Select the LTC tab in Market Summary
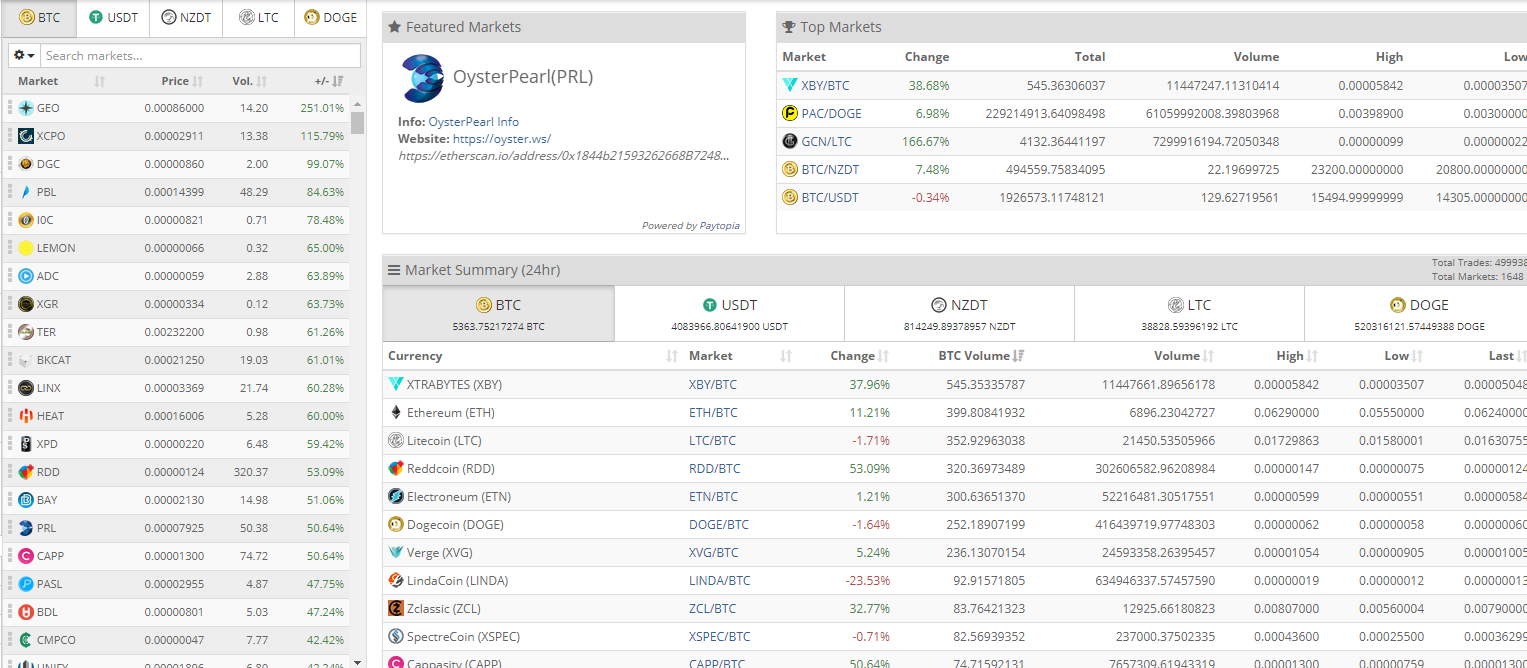Image resolution: width=1527 pixels, height=668 pixels. 1189,314
